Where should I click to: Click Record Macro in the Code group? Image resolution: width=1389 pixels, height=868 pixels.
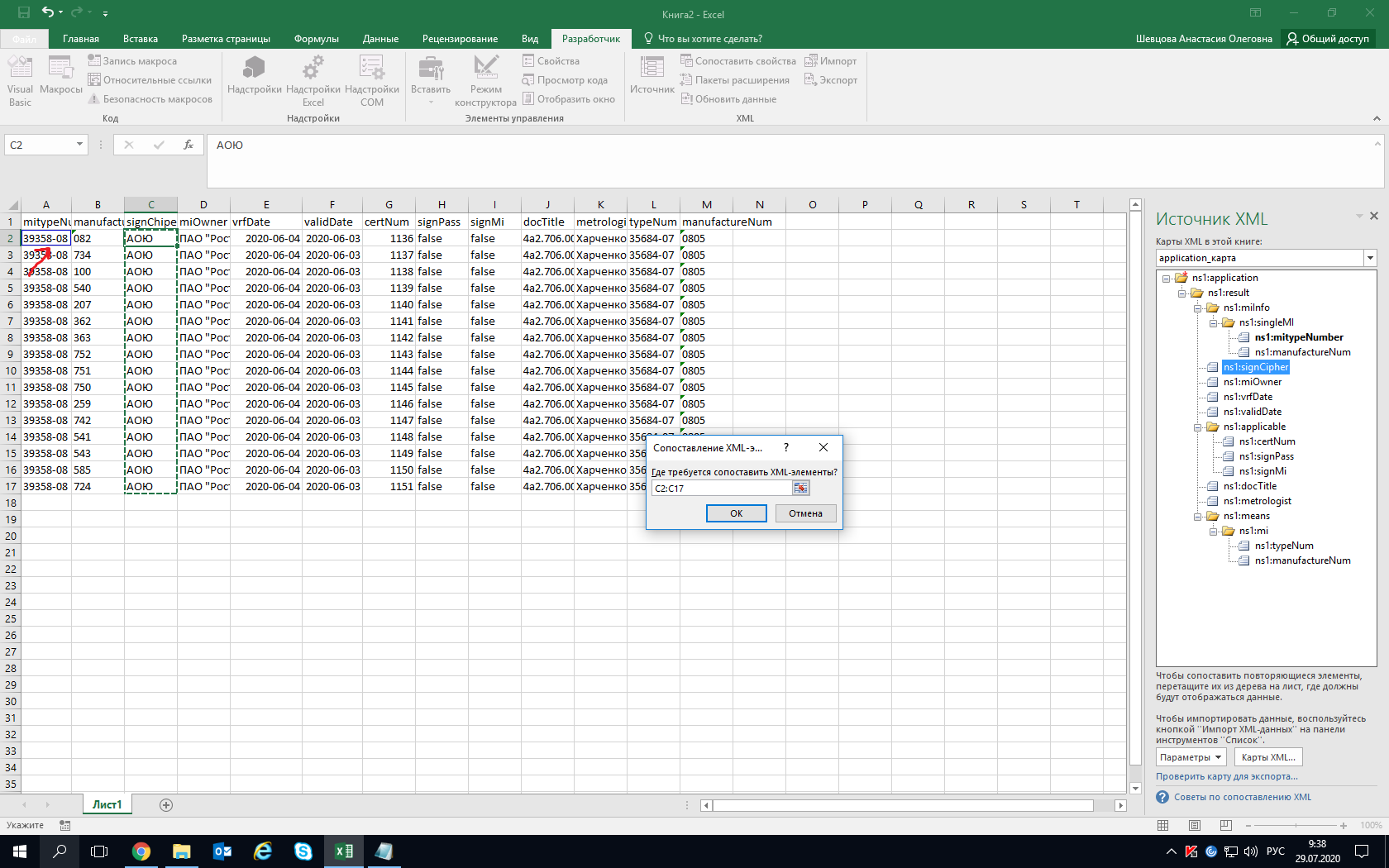[132, 61]
